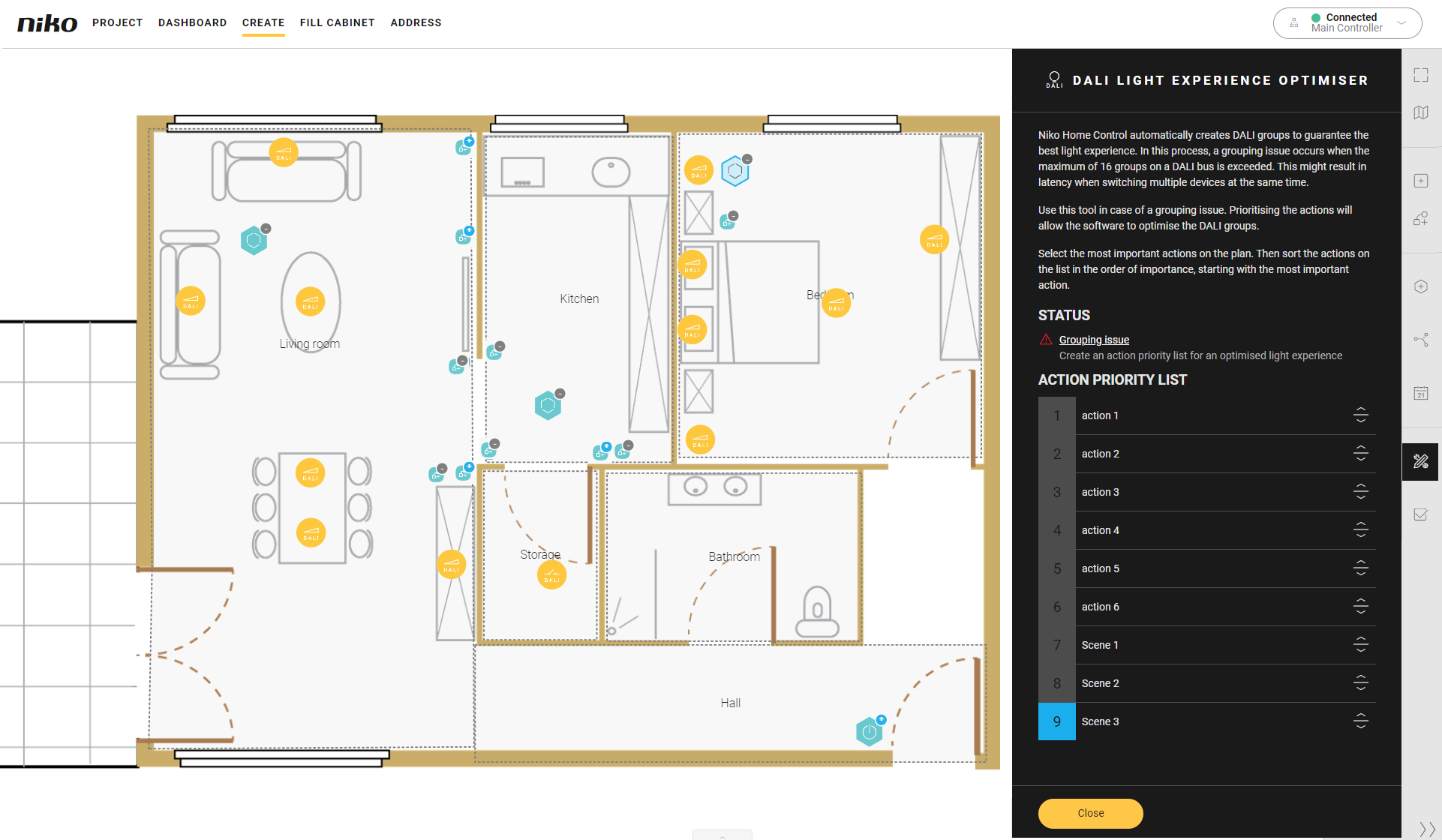Screen dimensions: 1442x840
Task: Open the calendar sidebar icon
Action: [x=1420, y=393]
